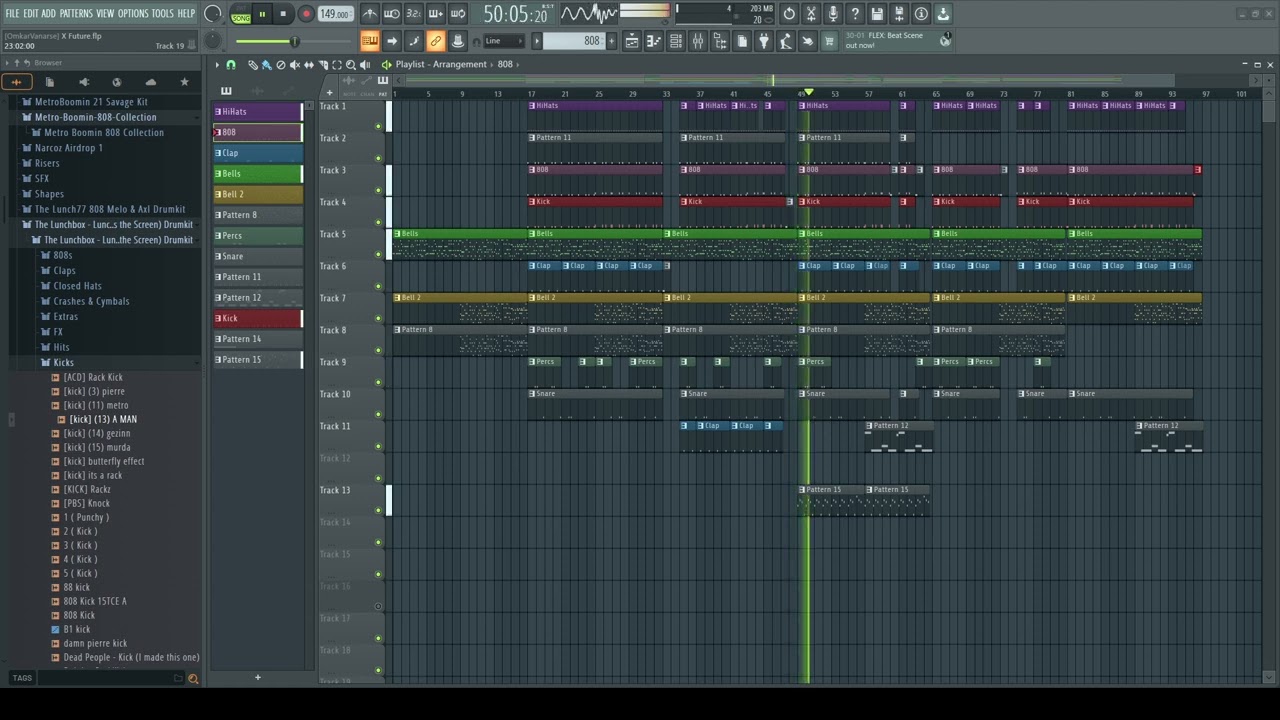Select '[kick] (13) A MAN' sample
This screenshot has width=1280, height=720.
[x=103, y=419]
